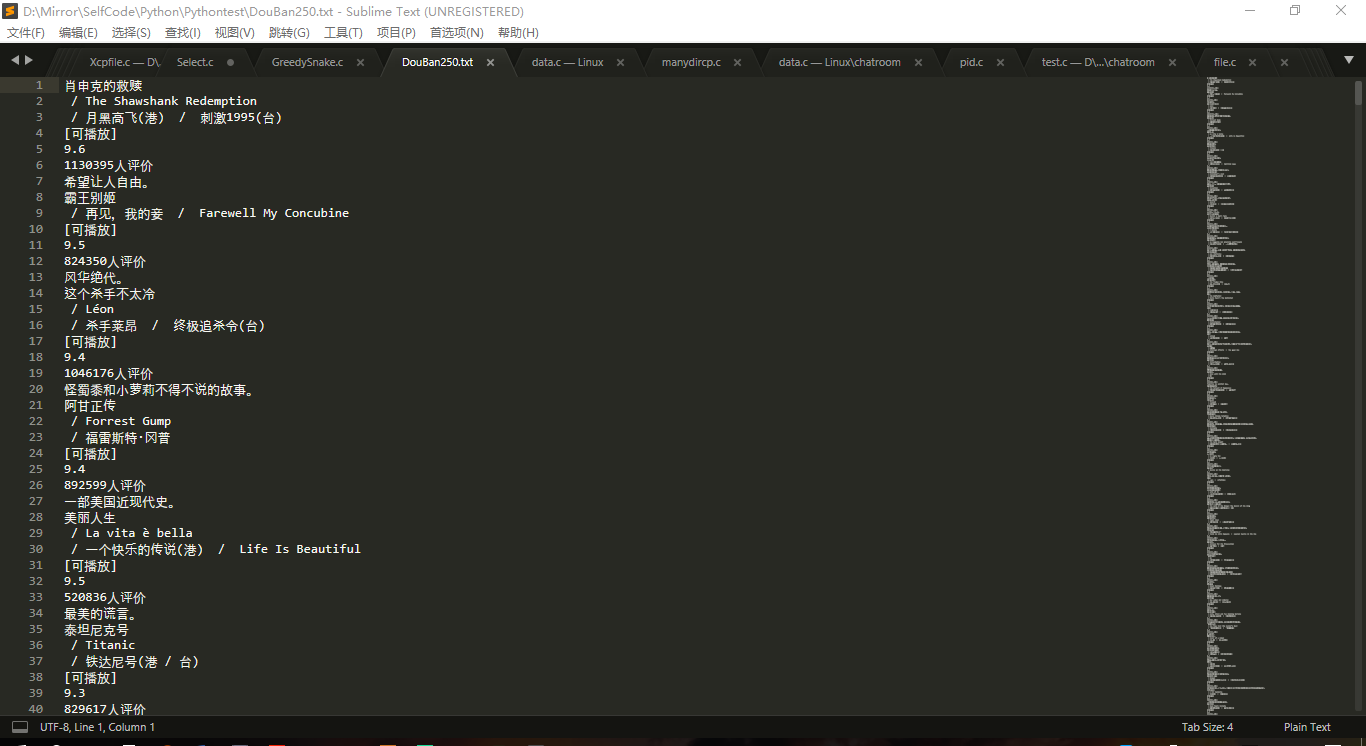
Task: Click the vertical scrollbar thumb
Action: coord(1359,93)
